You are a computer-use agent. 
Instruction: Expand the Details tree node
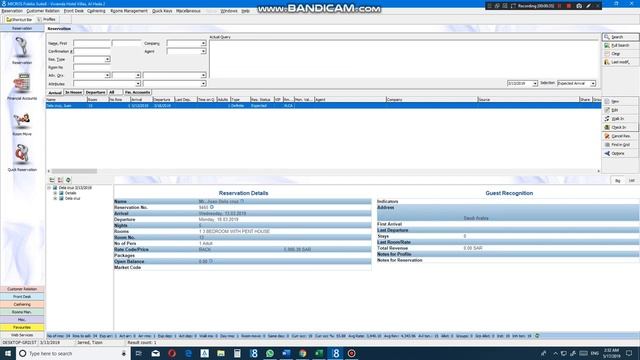tap(55, 193)
